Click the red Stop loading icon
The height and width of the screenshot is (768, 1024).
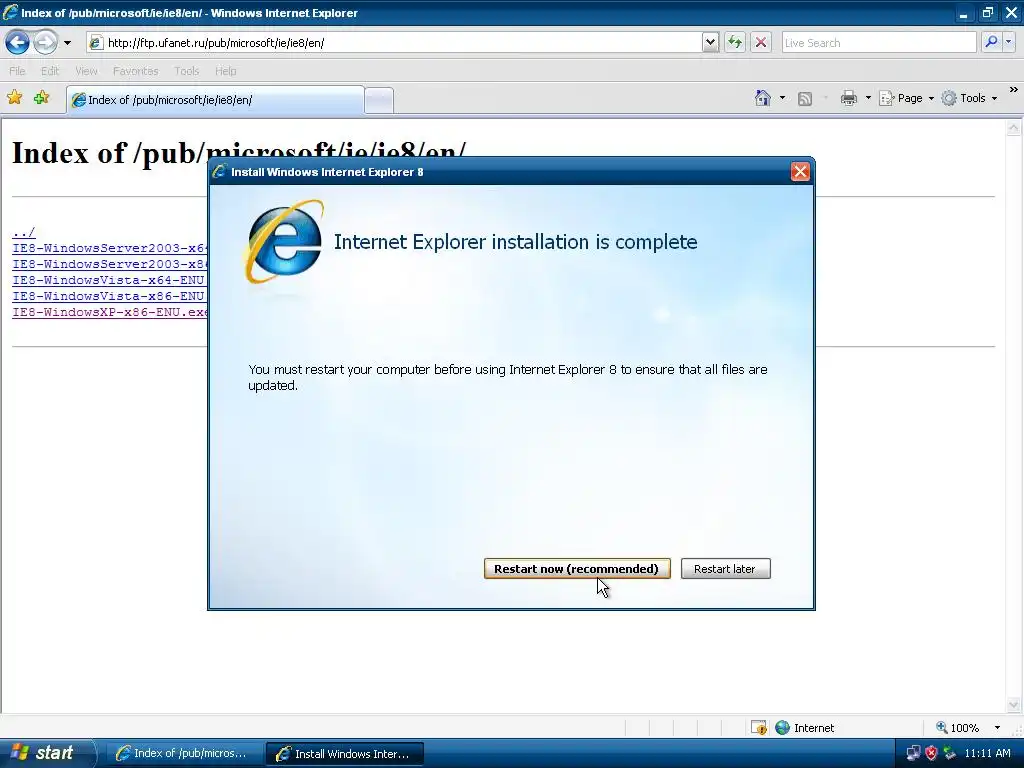click(761, 43)
